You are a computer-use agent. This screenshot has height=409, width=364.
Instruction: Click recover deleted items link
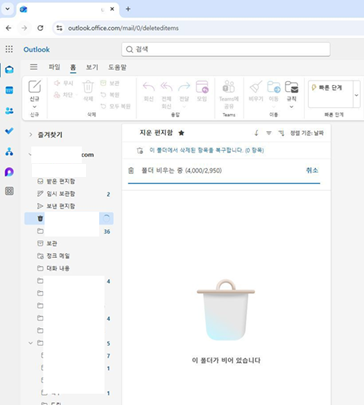tap(207, 151)
